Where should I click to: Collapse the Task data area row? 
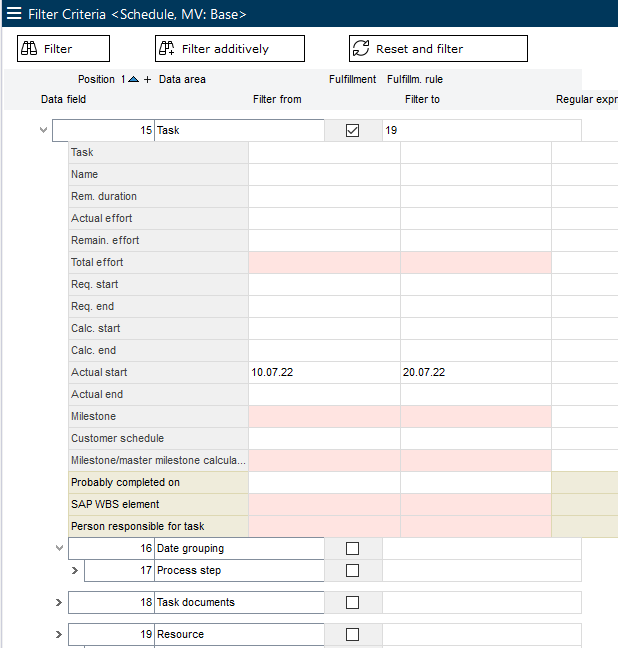pyautogui.click(x=43, y=130)
